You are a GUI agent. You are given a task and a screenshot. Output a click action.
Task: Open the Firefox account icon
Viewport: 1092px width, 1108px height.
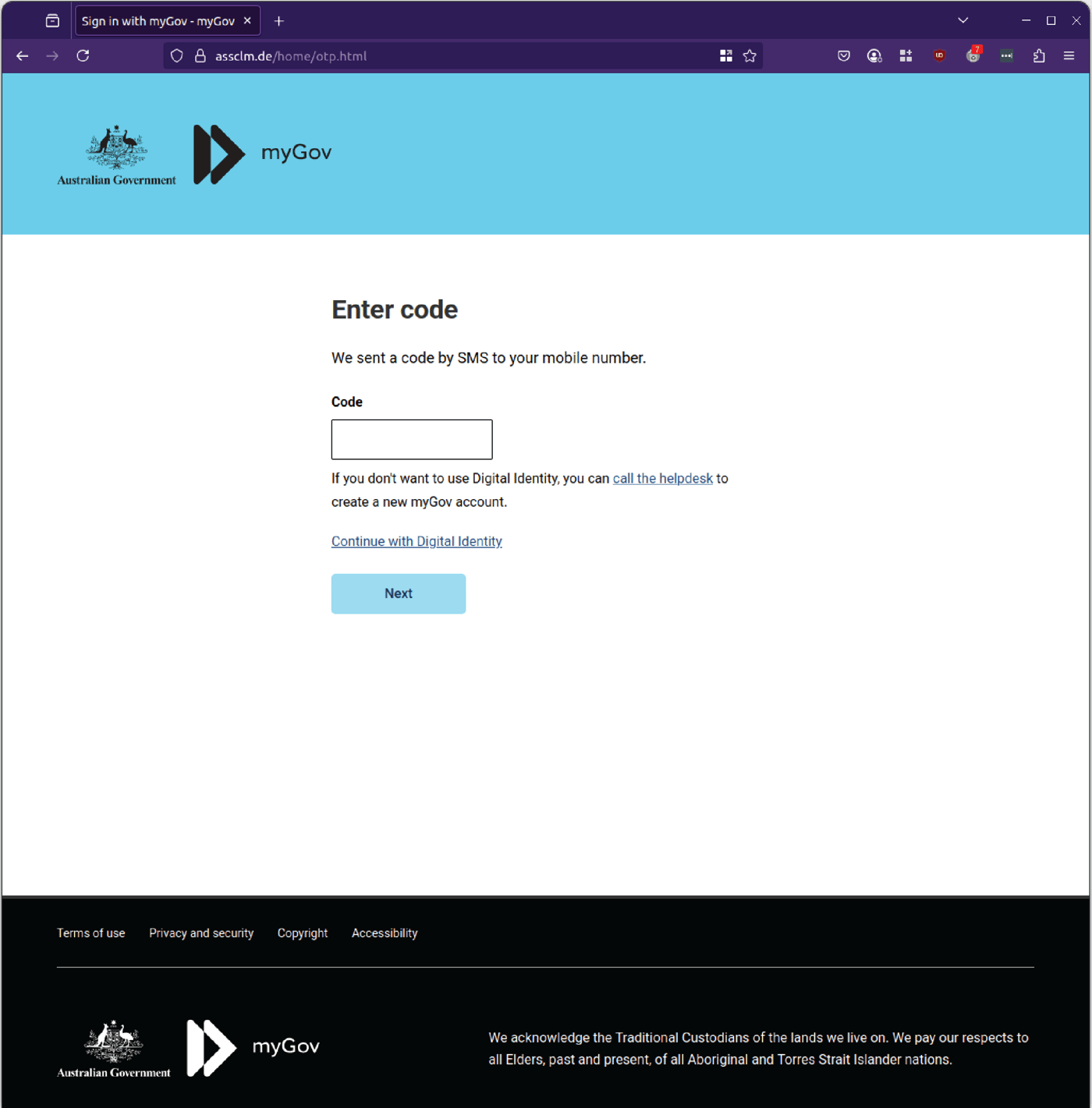click(x=874, y=55)
